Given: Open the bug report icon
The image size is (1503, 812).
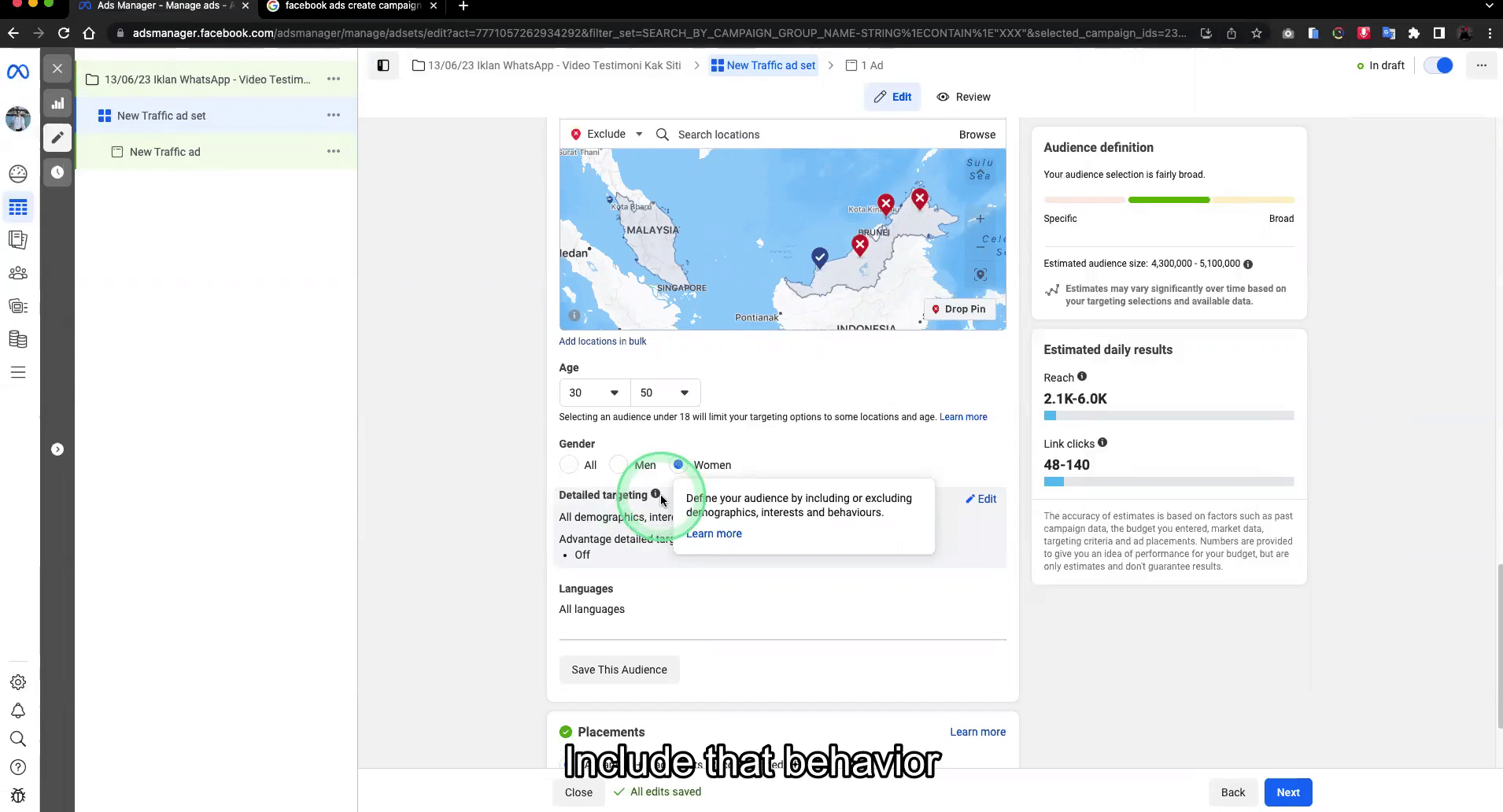Looking at the screenshot, I should point(18,795).
